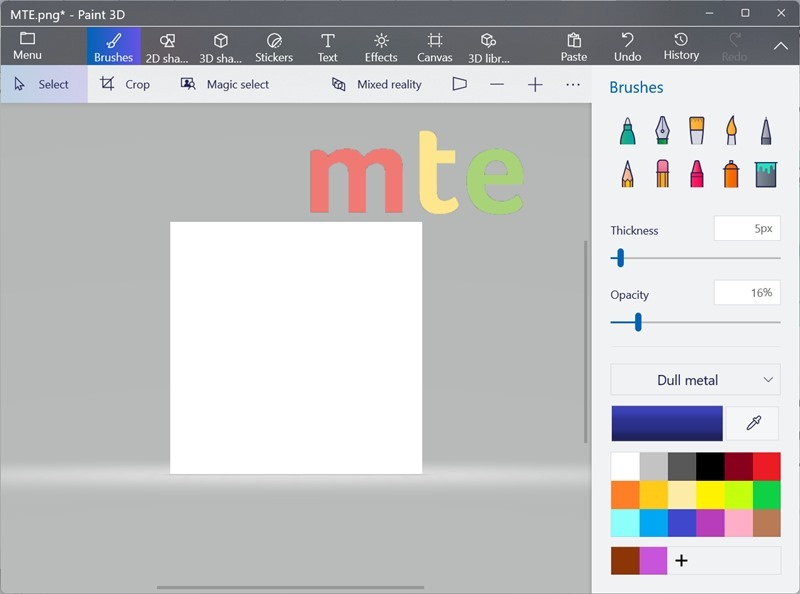Pick the Oil brush tool
The image size is (800, 594).
pyautogui.click(x=697, y=129)
